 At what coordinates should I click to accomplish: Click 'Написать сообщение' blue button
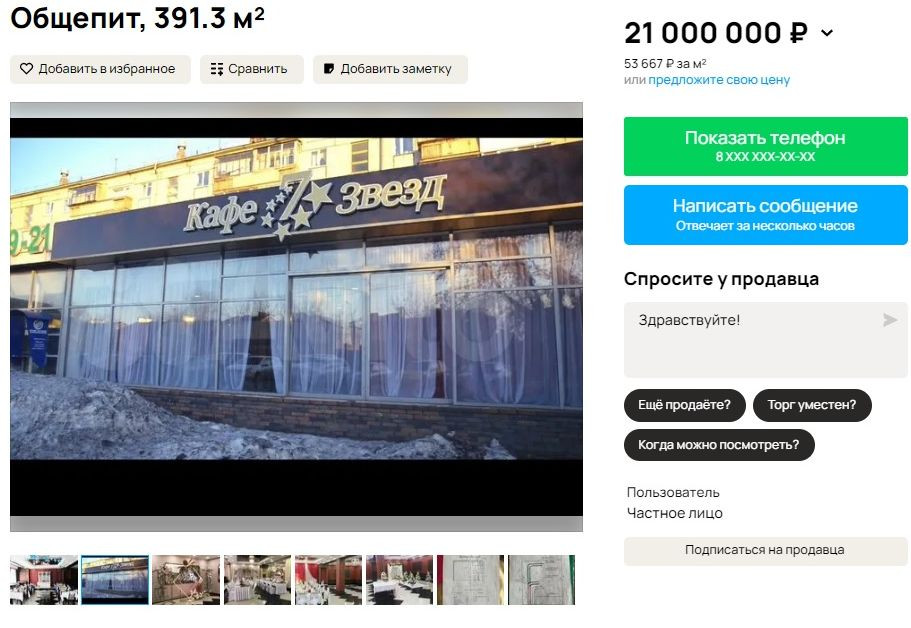coord(765,214)
